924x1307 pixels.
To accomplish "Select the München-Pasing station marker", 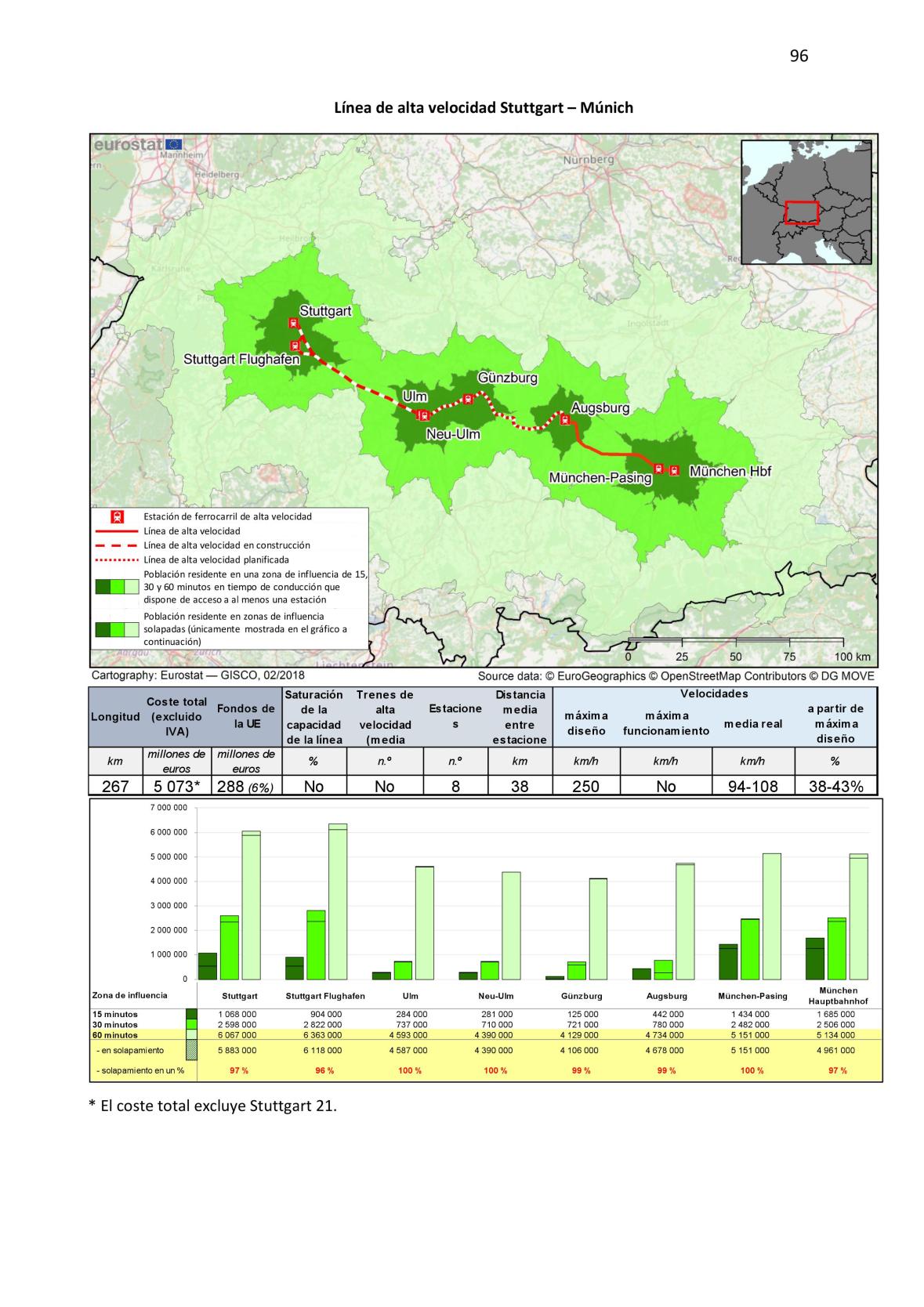I will 659,469.
